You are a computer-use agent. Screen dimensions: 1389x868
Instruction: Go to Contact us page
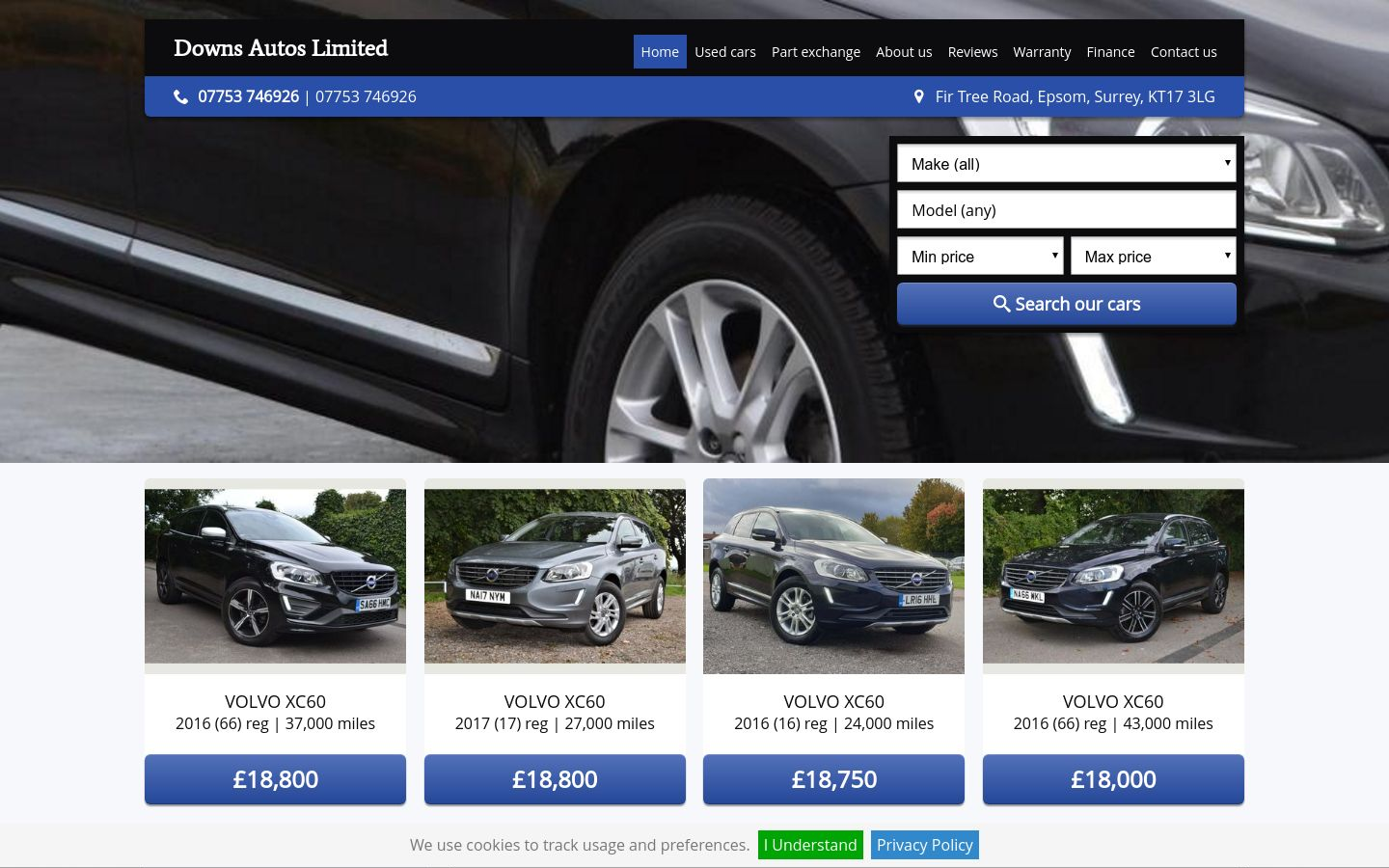point(1184,52)
